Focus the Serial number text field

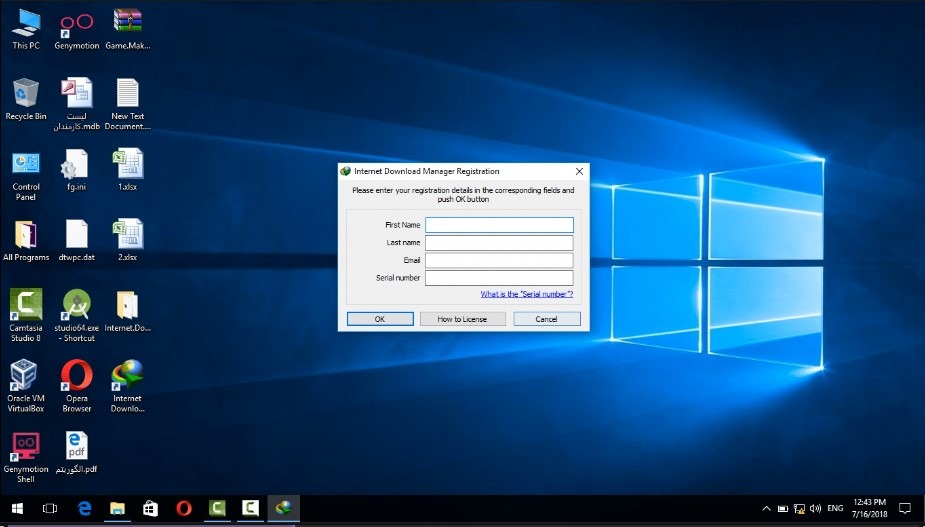(499, 278)
